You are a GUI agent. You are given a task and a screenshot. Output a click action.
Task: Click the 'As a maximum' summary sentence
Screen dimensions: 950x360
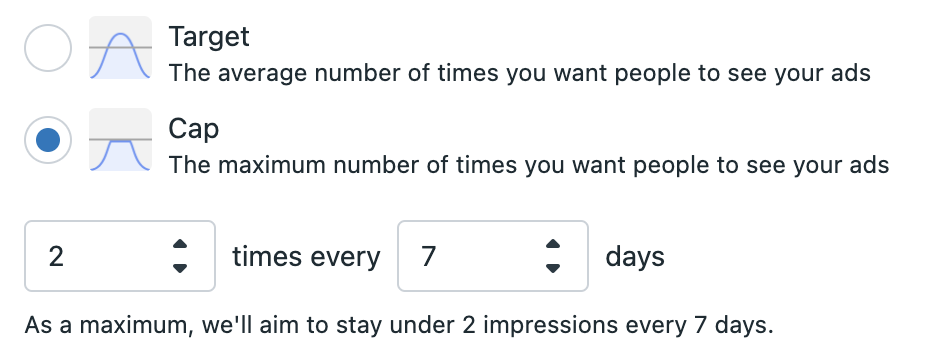pyautogui.click(x=399, y=325)
